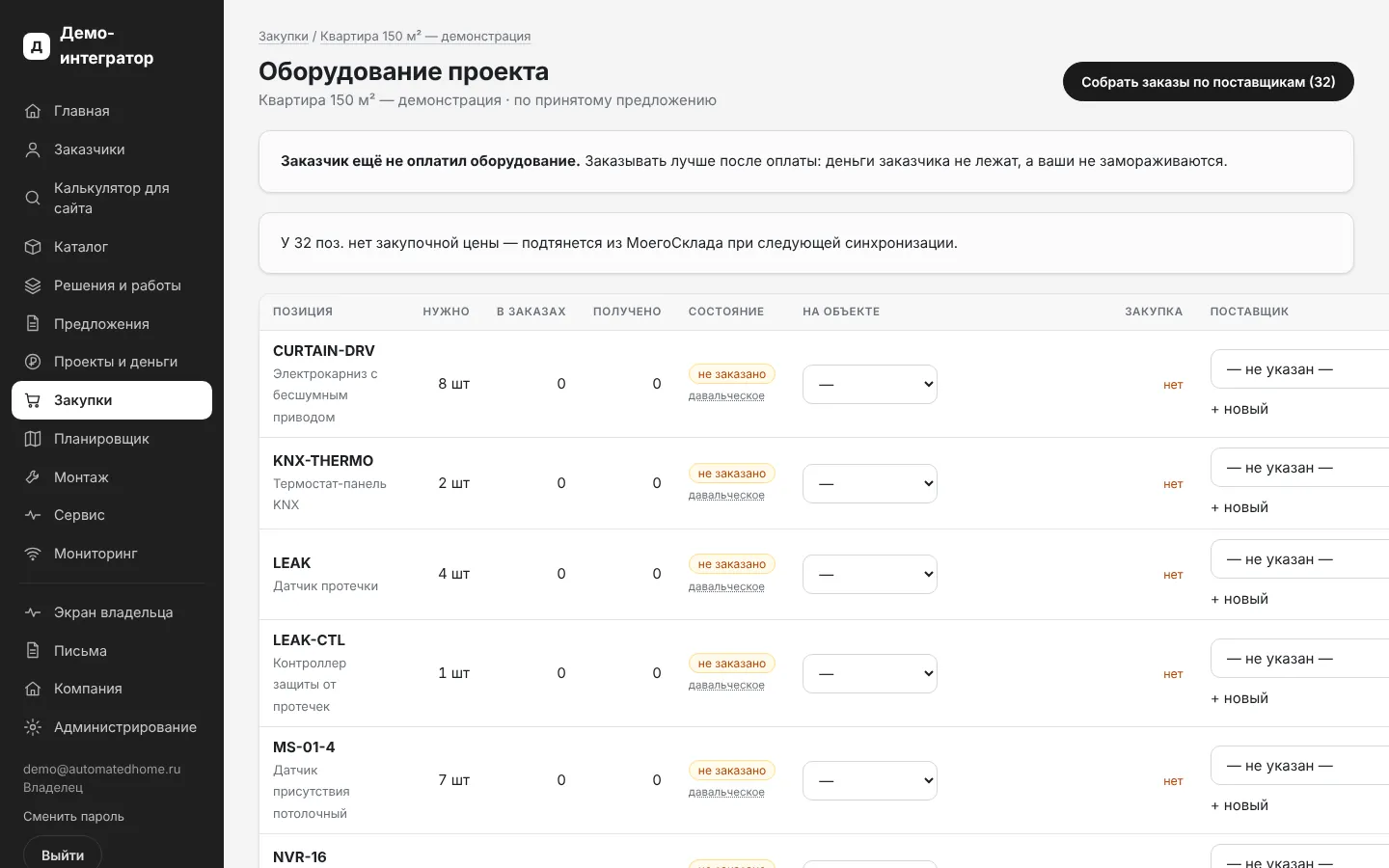This screenshot has height=868, width=1389.
Task: Add a new supplier for LEAK-CTL
Action: point(1239,698)
